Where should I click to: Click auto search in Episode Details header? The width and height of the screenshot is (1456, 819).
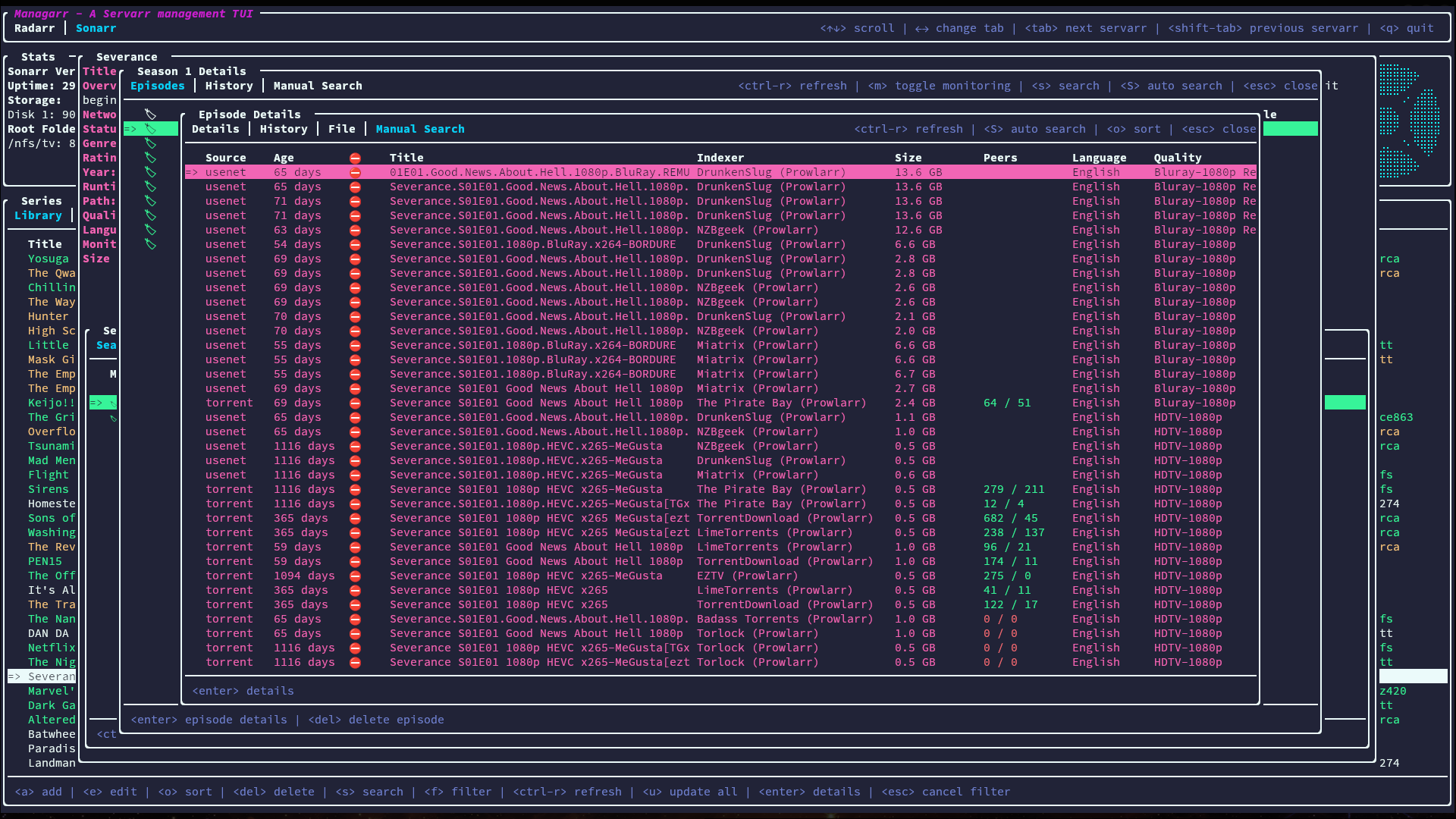pos(1034,129)
